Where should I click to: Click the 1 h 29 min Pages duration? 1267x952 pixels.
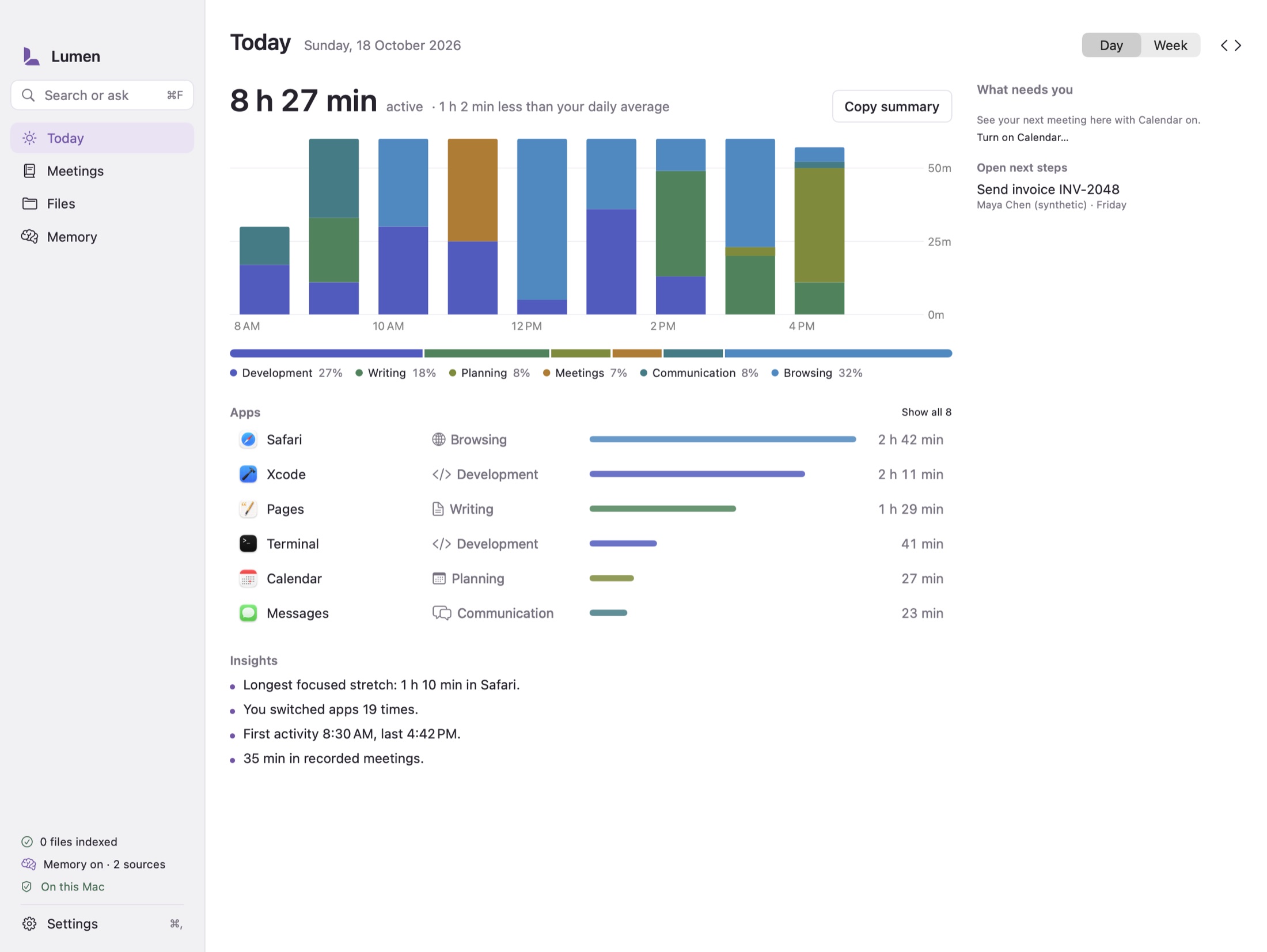click(x=911, y=509)
